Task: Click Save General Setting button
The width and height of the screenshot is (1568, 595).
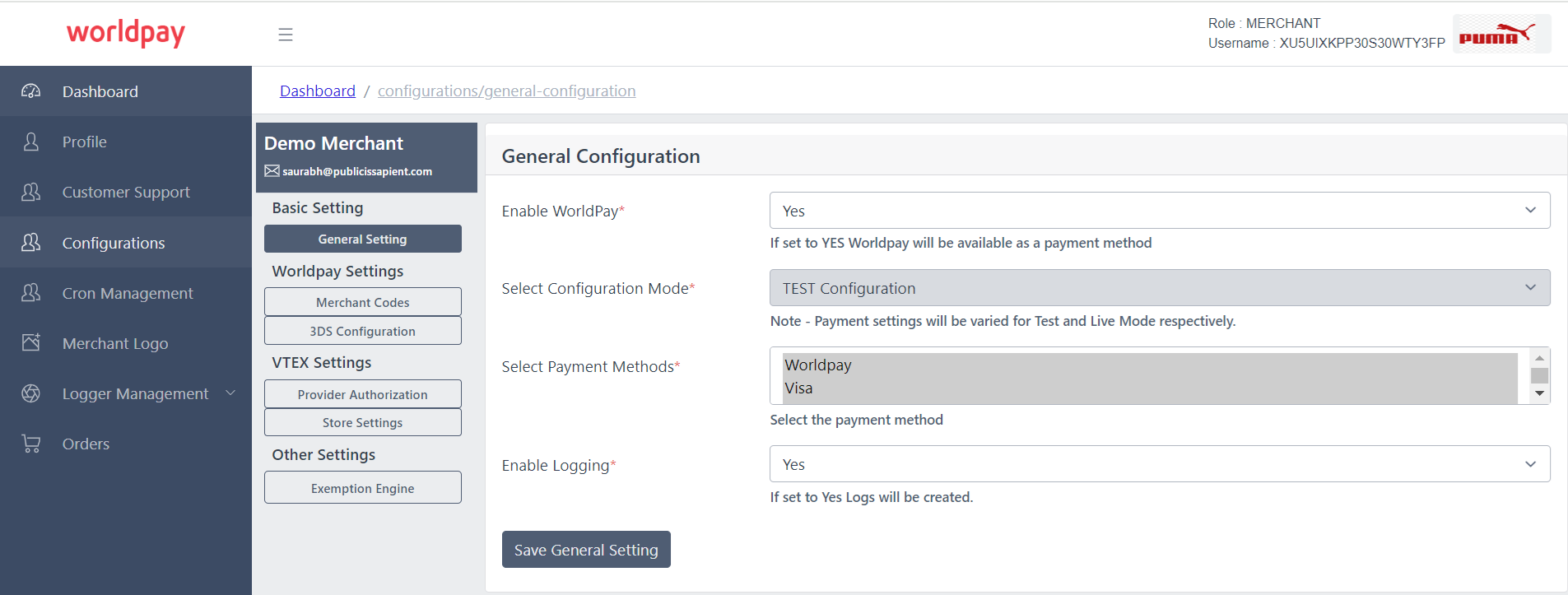Action: pos(586,550)
